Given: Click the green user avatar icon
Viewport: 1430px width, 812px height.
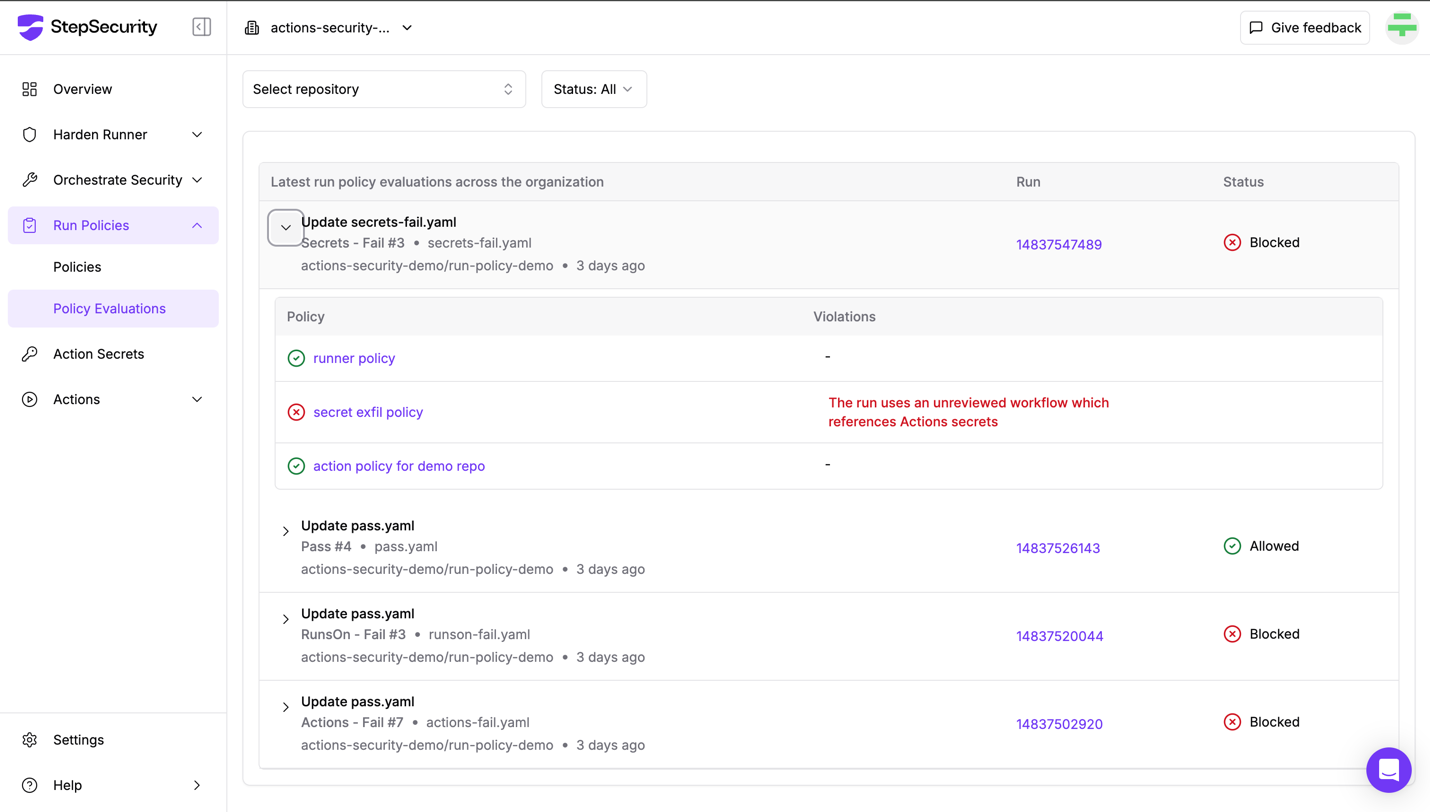Looking at the screenshot, I should coord(1402,27).
